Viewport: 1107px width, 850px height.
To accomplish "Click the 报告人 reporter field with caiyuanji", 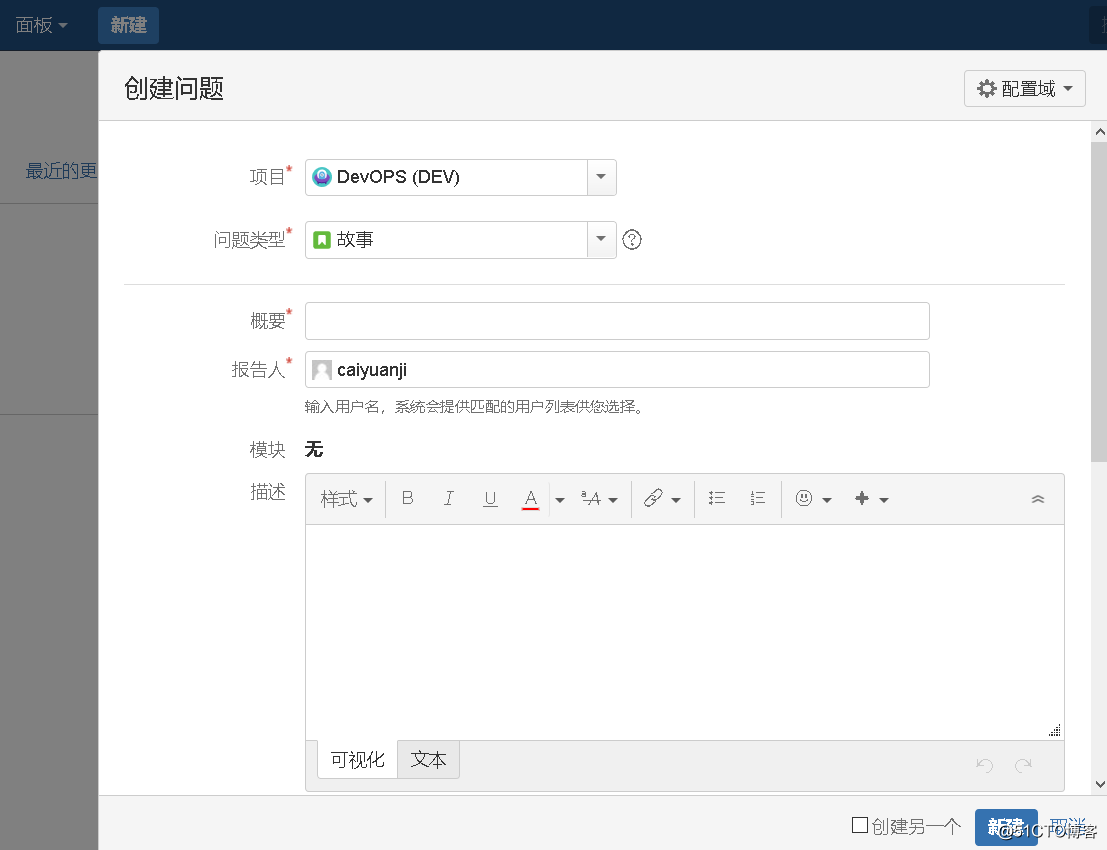I will click(x=617, y=369).
